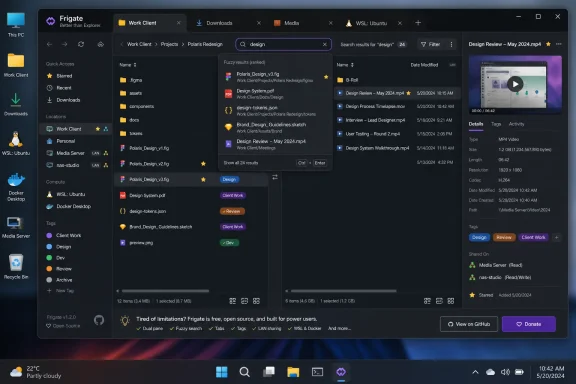Open Tags tab in preview panel

pyautogui.click(x=496, y=124)
